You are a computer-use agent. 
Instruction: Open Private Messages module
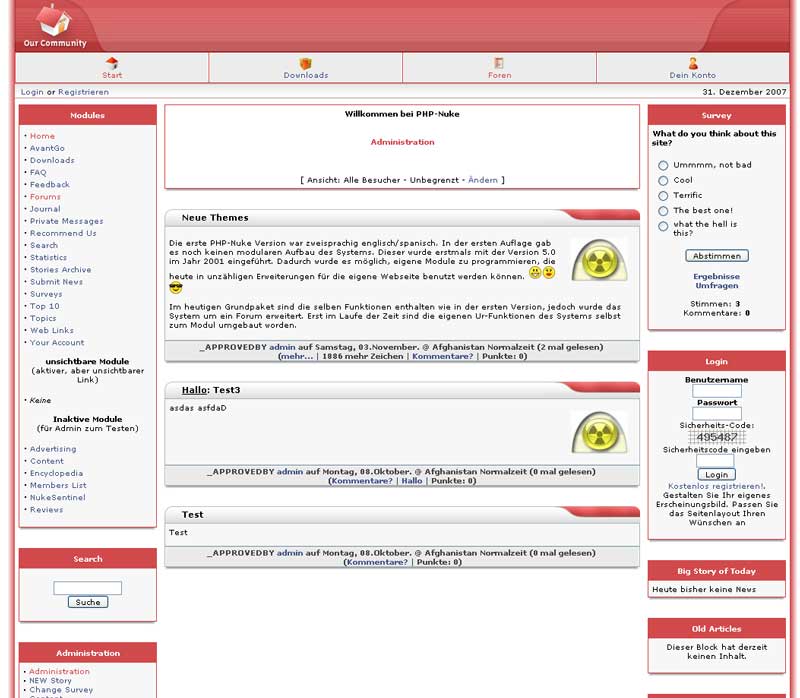(x=66, y=221)
